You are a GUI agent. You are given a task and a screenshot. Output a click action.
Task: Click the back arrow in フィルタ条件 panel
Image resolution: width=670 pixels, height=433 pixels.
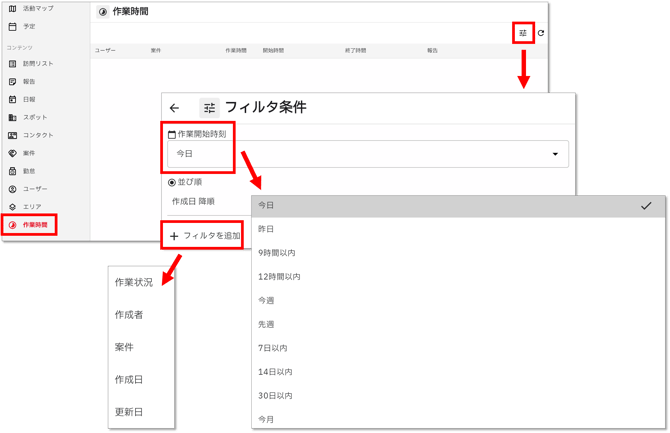pos(175,108)
